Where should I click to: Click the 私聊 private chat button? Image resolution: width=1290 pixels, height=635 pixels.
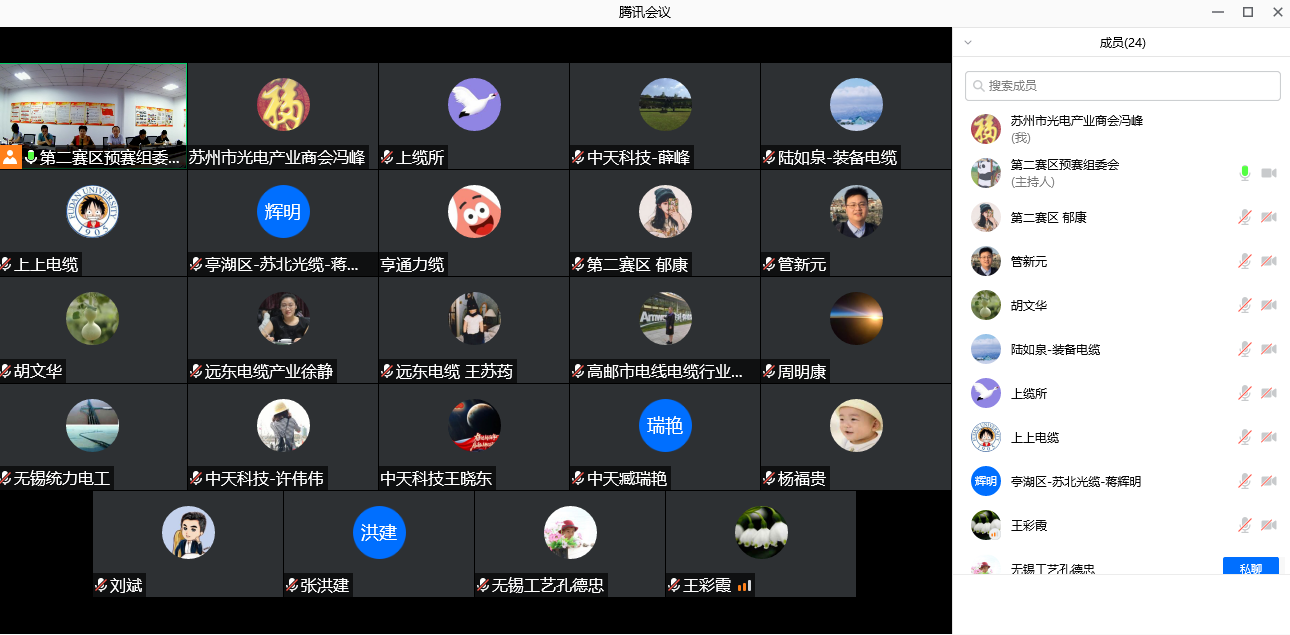coord(1251,567)
